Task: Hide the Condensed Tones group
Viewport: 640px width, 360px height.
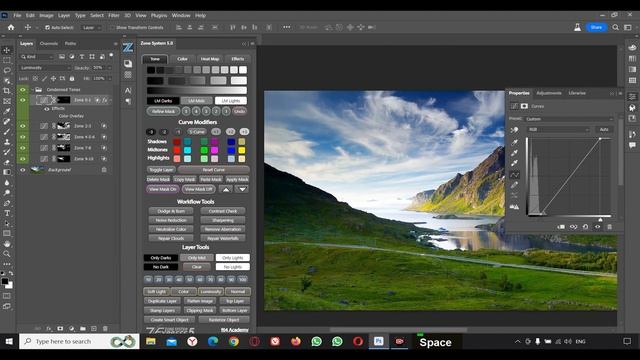Action: coord(22,89)
